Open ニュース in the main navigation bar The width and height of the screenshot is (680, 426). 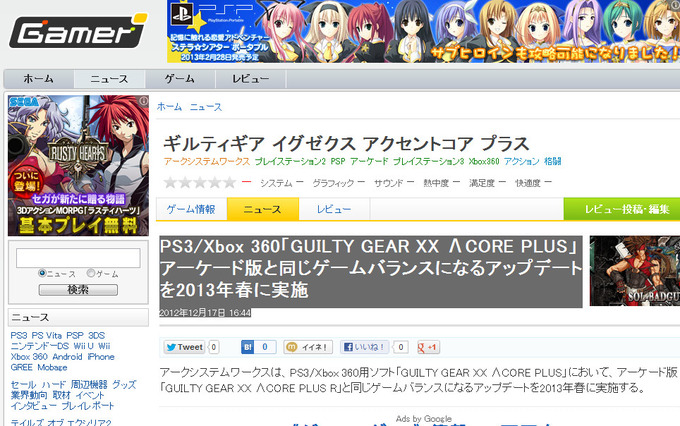coord(109,79)
